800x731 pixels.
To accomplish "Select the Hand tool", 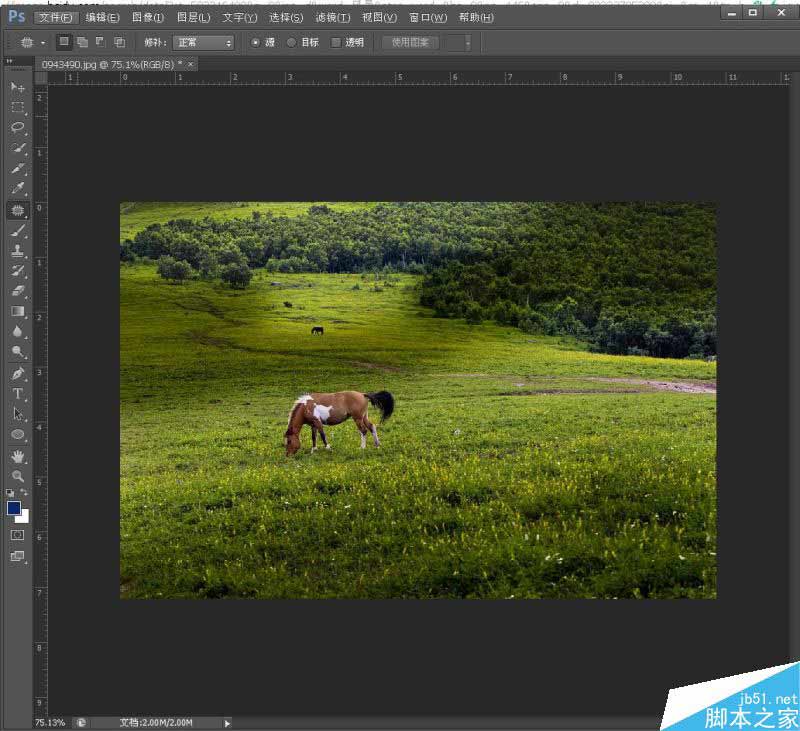I will 17,456.
